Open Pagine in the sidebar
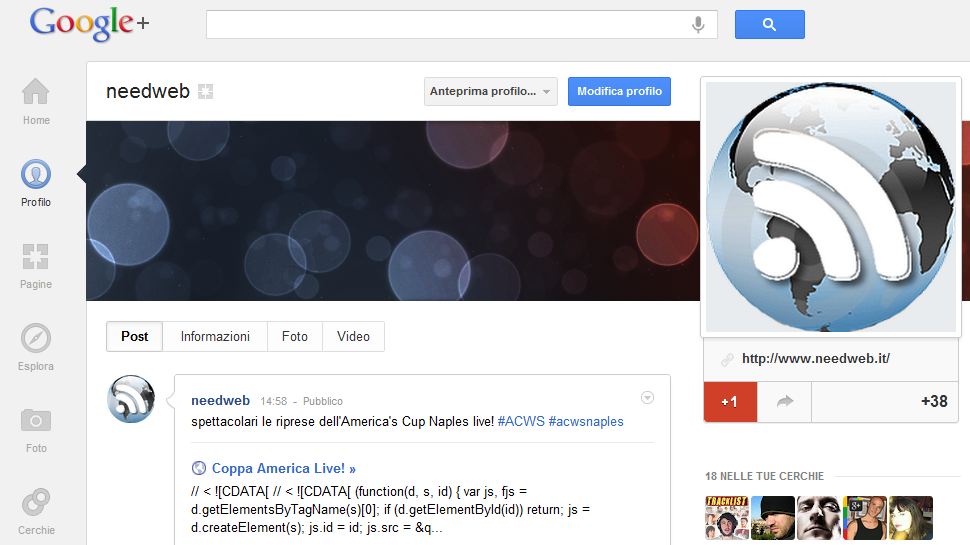 coord(36,266)
